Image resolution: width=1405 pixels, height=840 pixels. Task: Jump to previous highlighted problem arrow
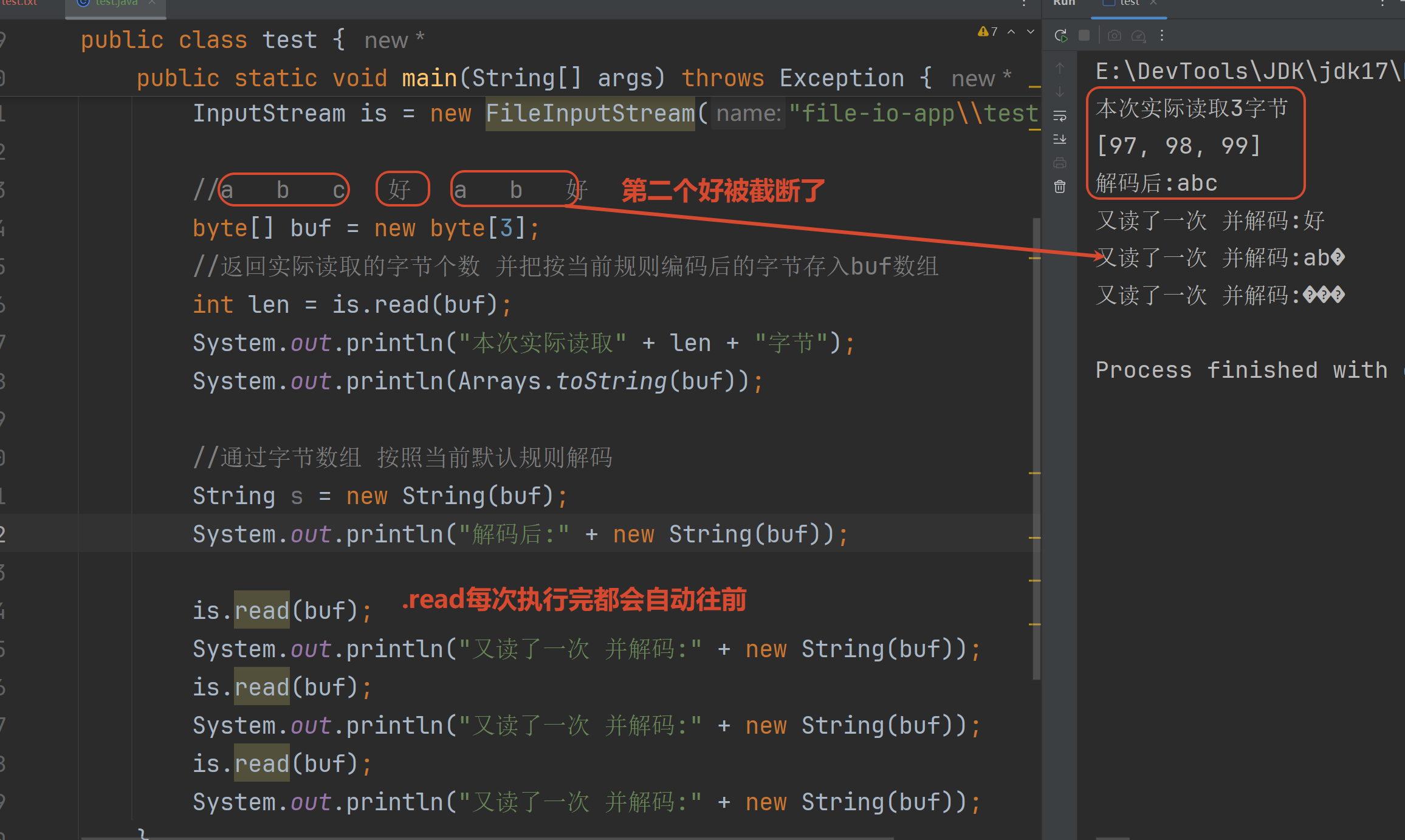click(1011, 32)
